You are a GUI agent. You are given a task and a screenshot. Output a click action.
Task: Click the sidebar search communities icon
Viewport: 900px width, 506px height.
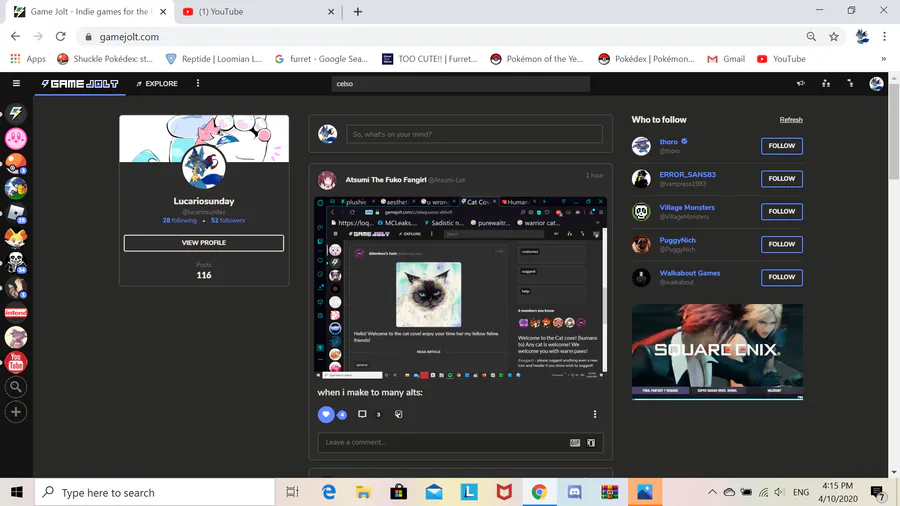[16, 387]
